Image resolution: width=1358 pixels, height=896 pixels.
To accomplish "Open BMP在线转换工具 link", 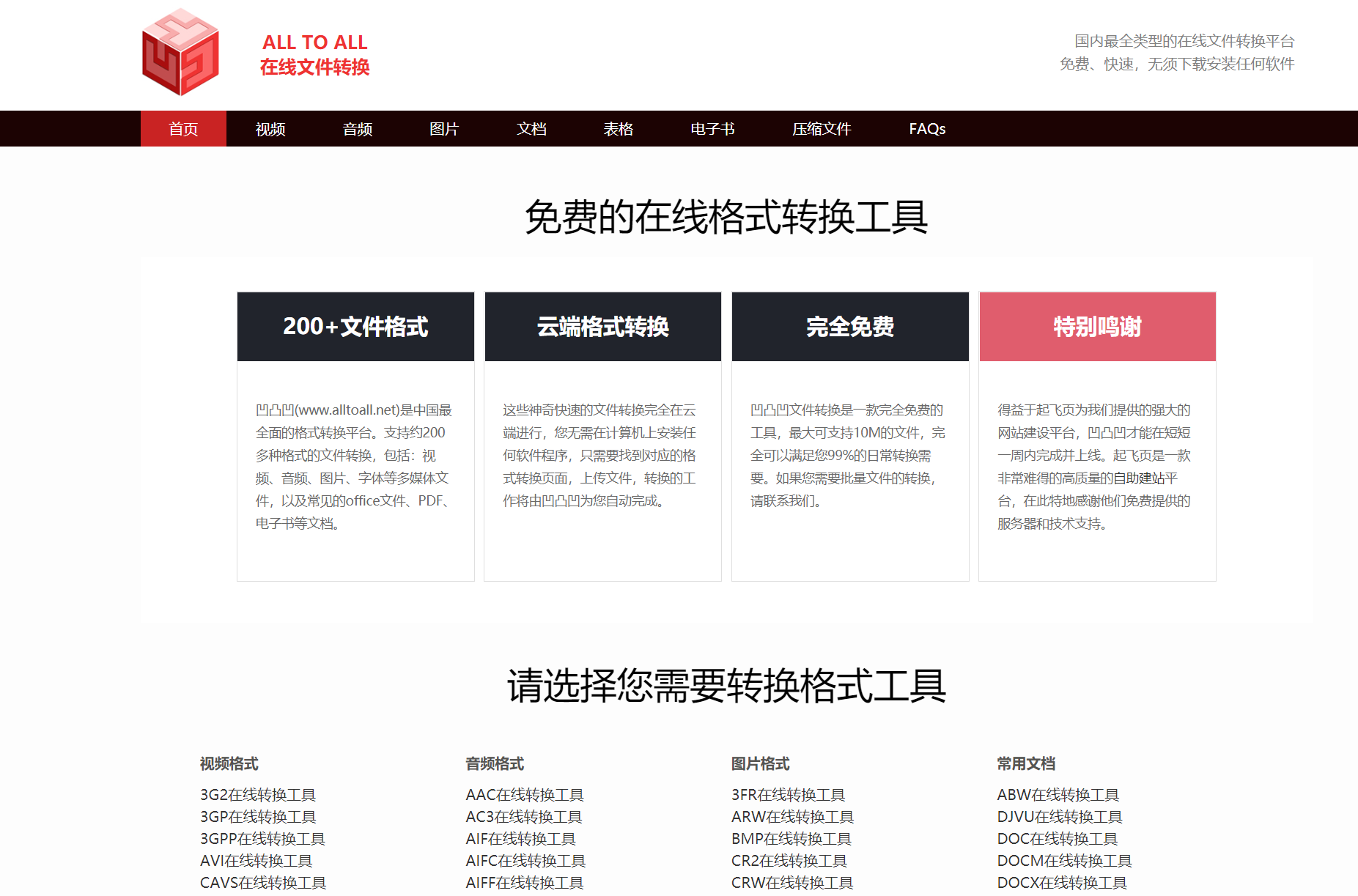I will pos(791,839).
